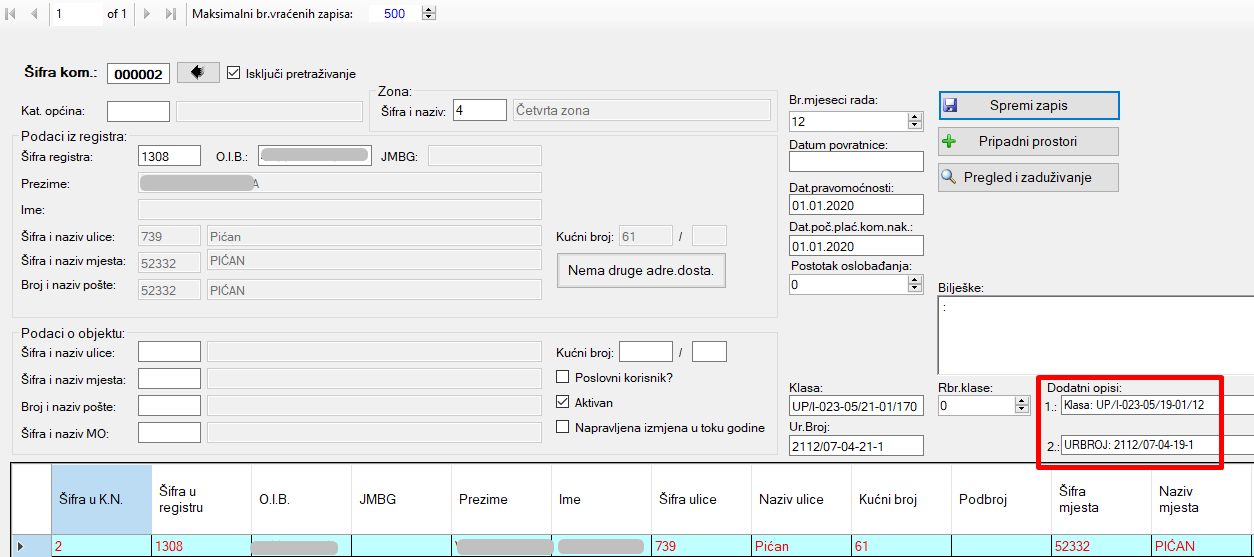Go to the first record in navigator

(x=12, y=14)
